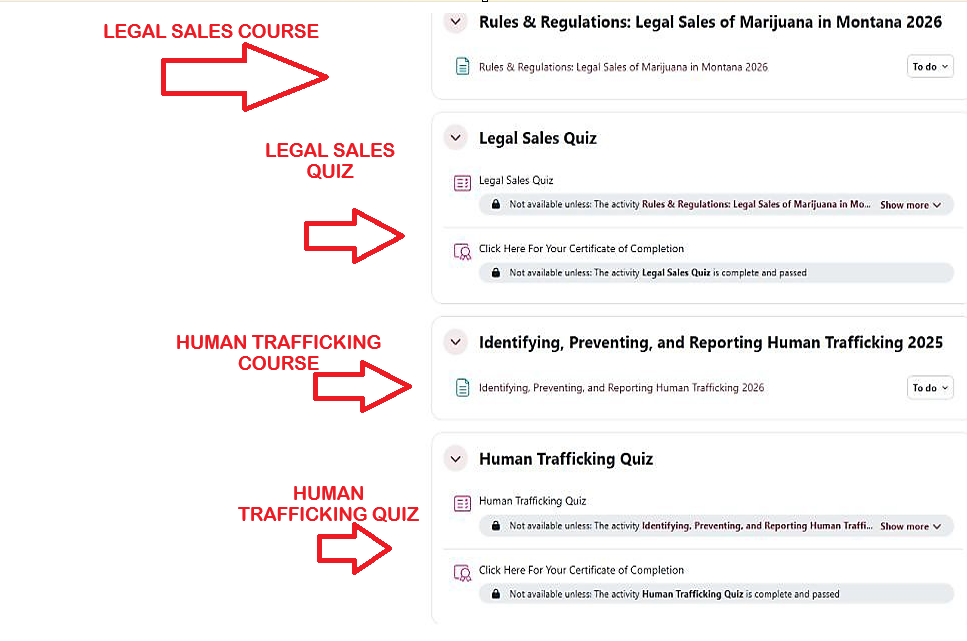Open the To do dropdown for Human Trafficking course
Viewport: 967px width, 641px height.
click(x=929, y=387)
